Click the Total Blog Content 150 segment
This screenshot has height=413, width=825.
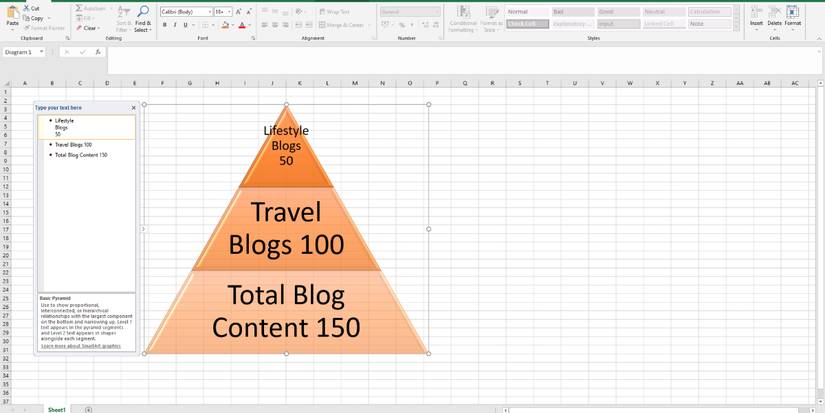(x=286, y=311)
